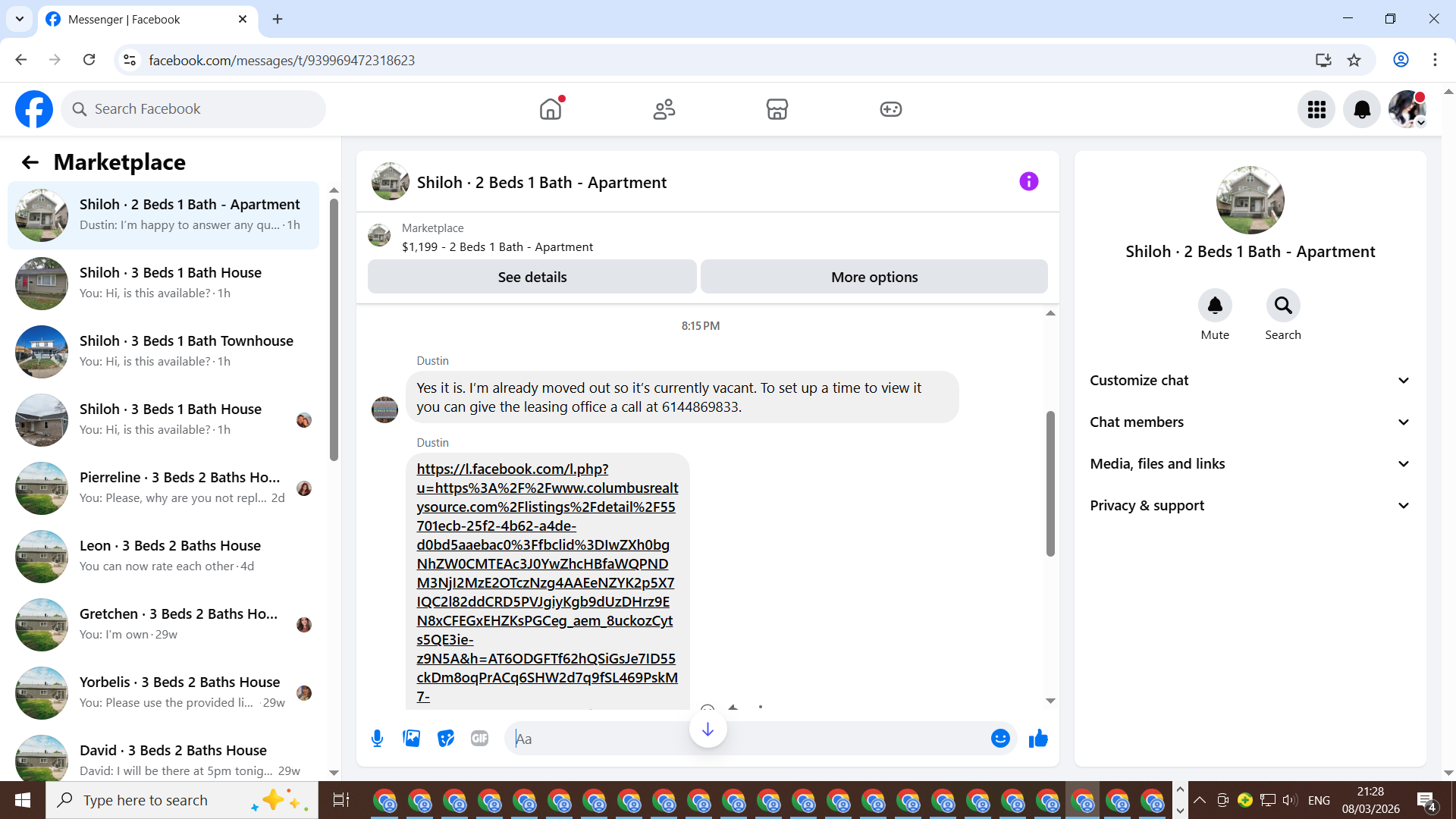Open the Facebook Home tab

551,109
